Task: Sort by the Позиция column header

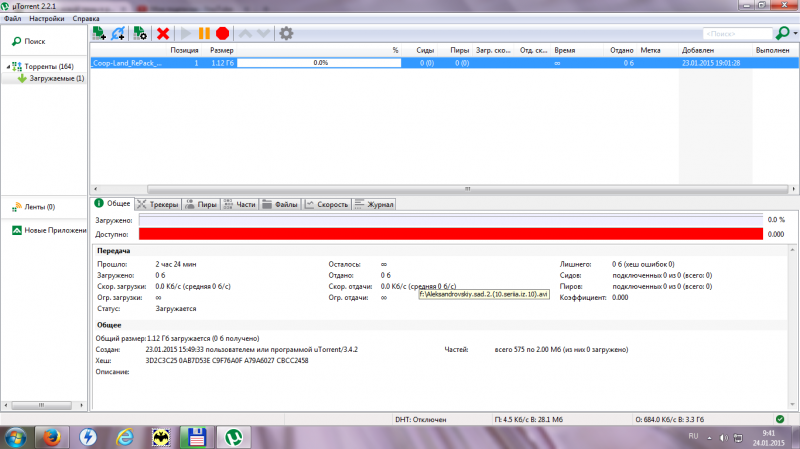Action: point(184,50)
